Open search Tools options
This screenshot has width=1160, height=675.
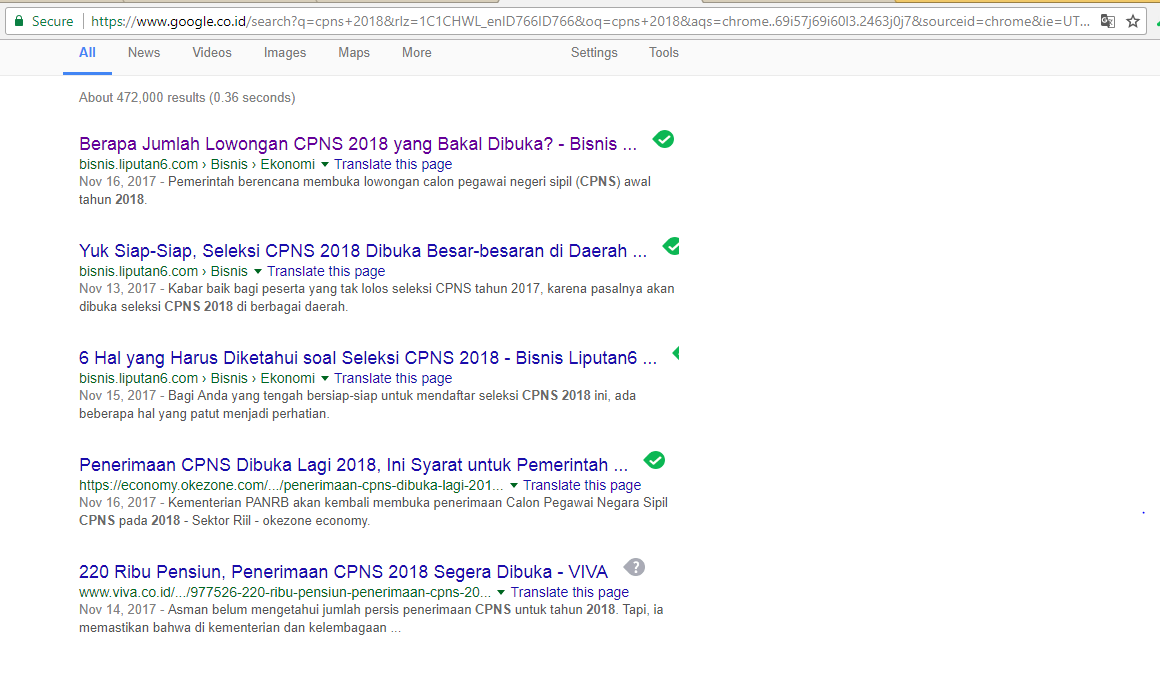pyautogui.click(x=664, y=53)
